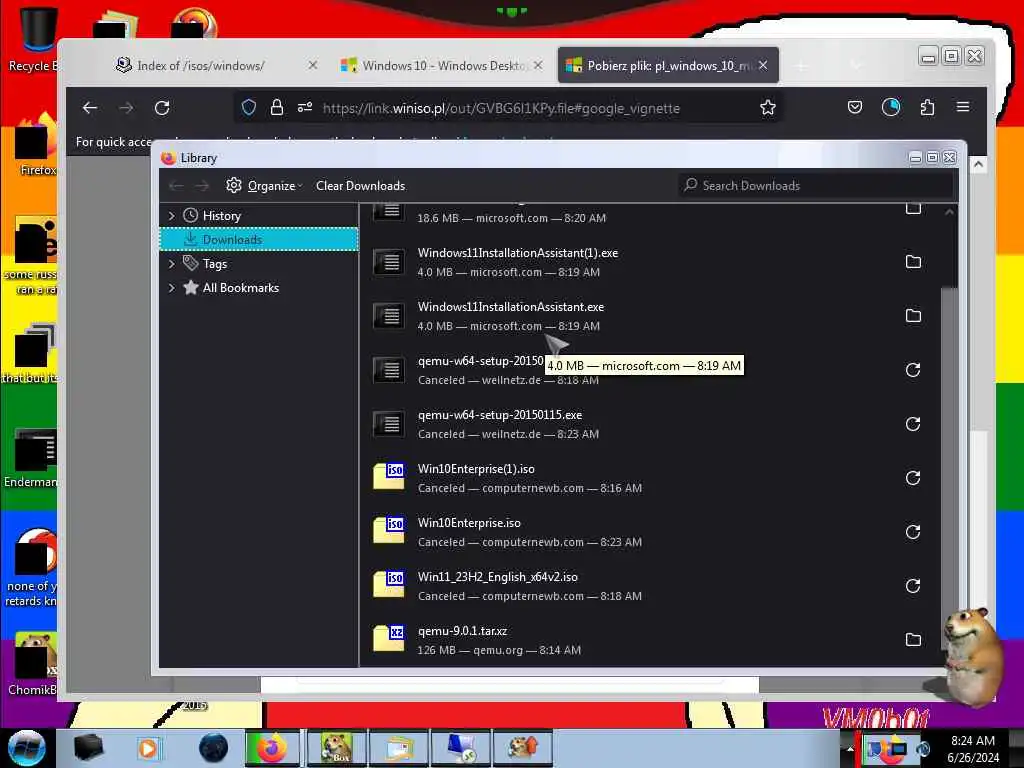The image size is (1024, 768).
Task: Open Windows Media Player from the taskbar
Action: pyautogui.click(x=148, y=748)
